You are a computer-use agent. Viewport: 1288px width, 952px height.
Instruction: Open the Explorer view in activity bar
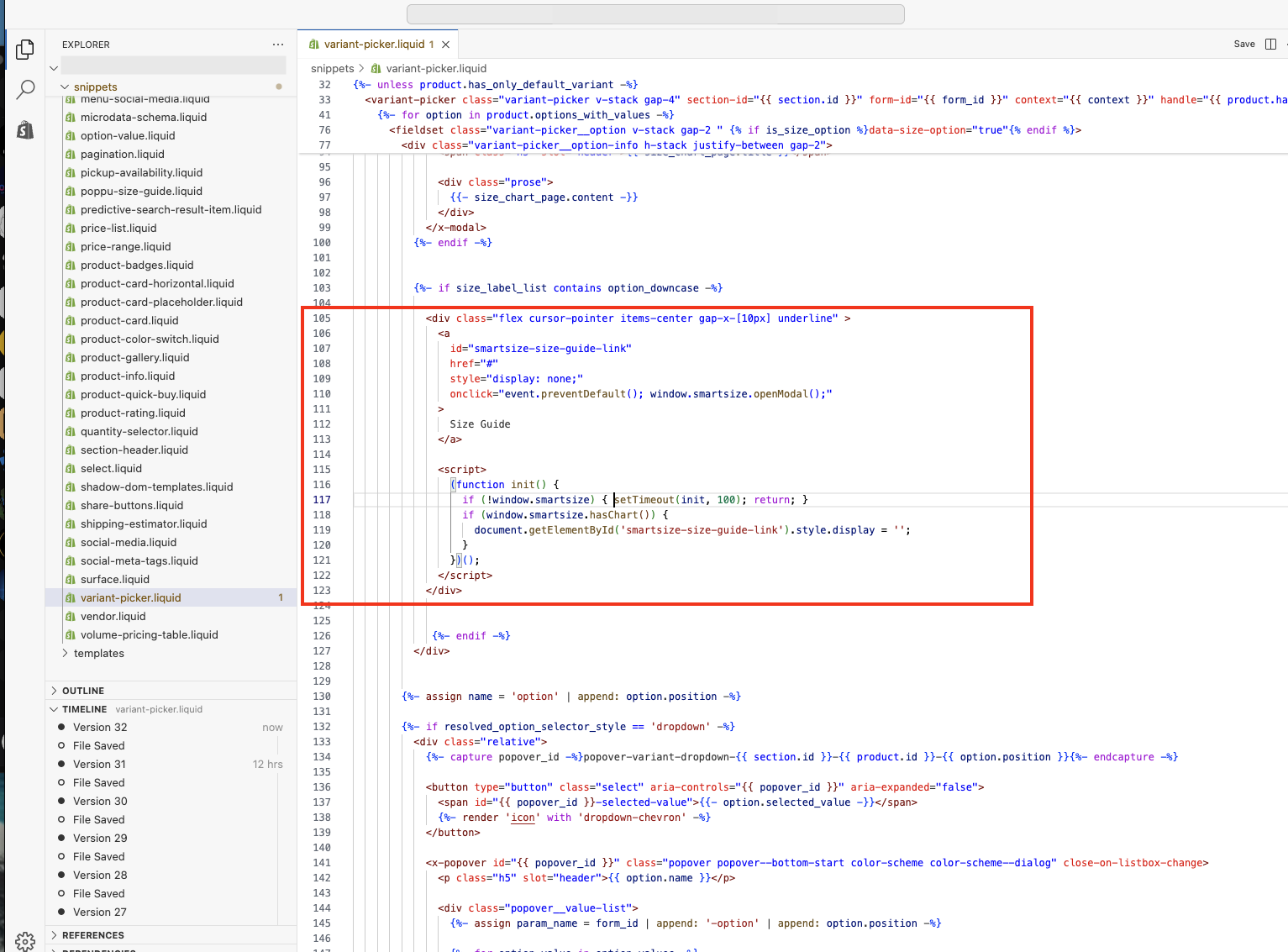coord(25,50)
